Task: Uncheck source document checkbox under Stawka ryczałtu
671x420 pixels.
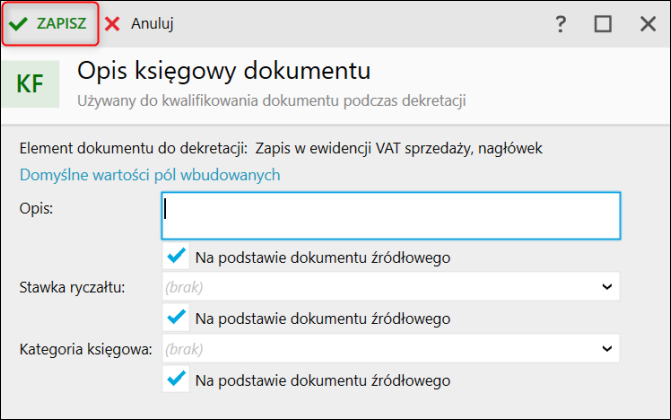Action: (177, 318)
